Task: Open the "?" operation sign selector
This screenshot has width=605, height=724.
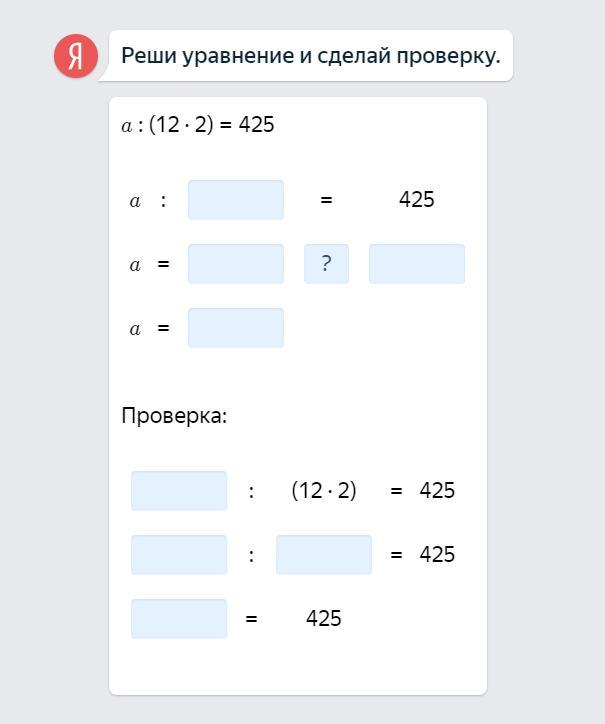Action: pos(326,264)
